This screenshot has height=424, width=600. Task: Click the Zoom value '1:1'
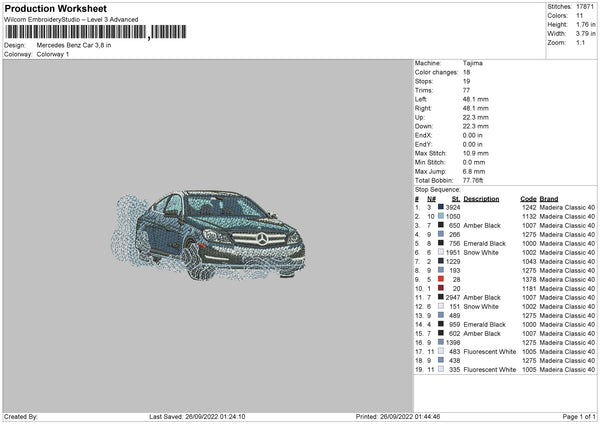click(x=580, y=42)
